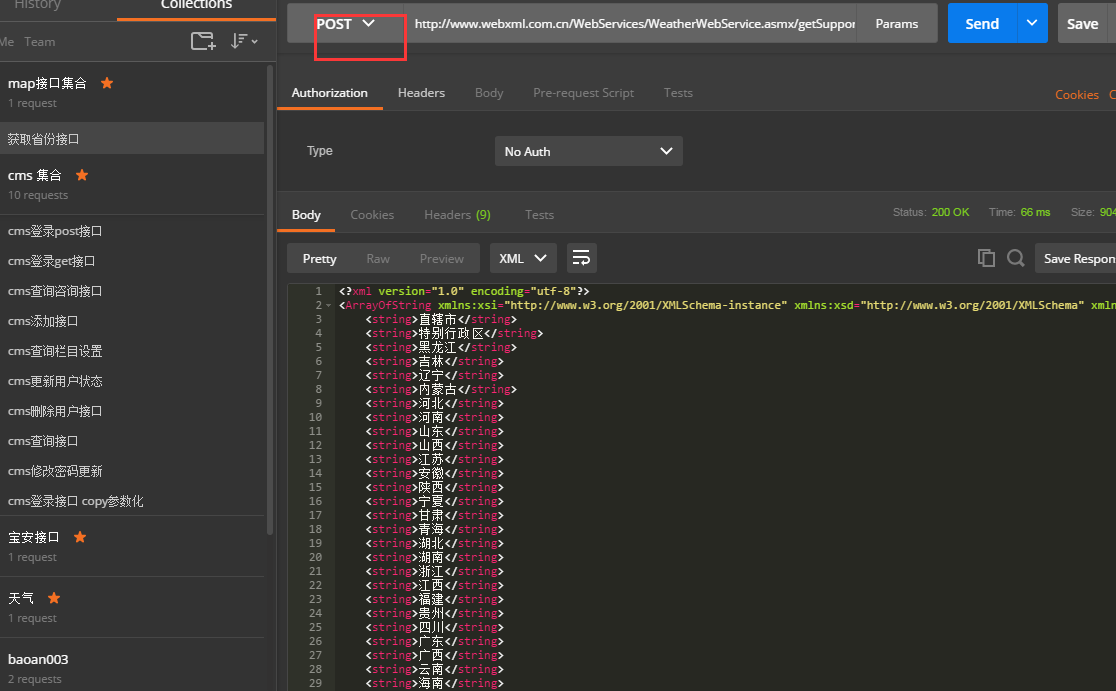Toggle the star on cms 集合
Viewport: 1116px width, 691px height.
click(x=82, y=175)
